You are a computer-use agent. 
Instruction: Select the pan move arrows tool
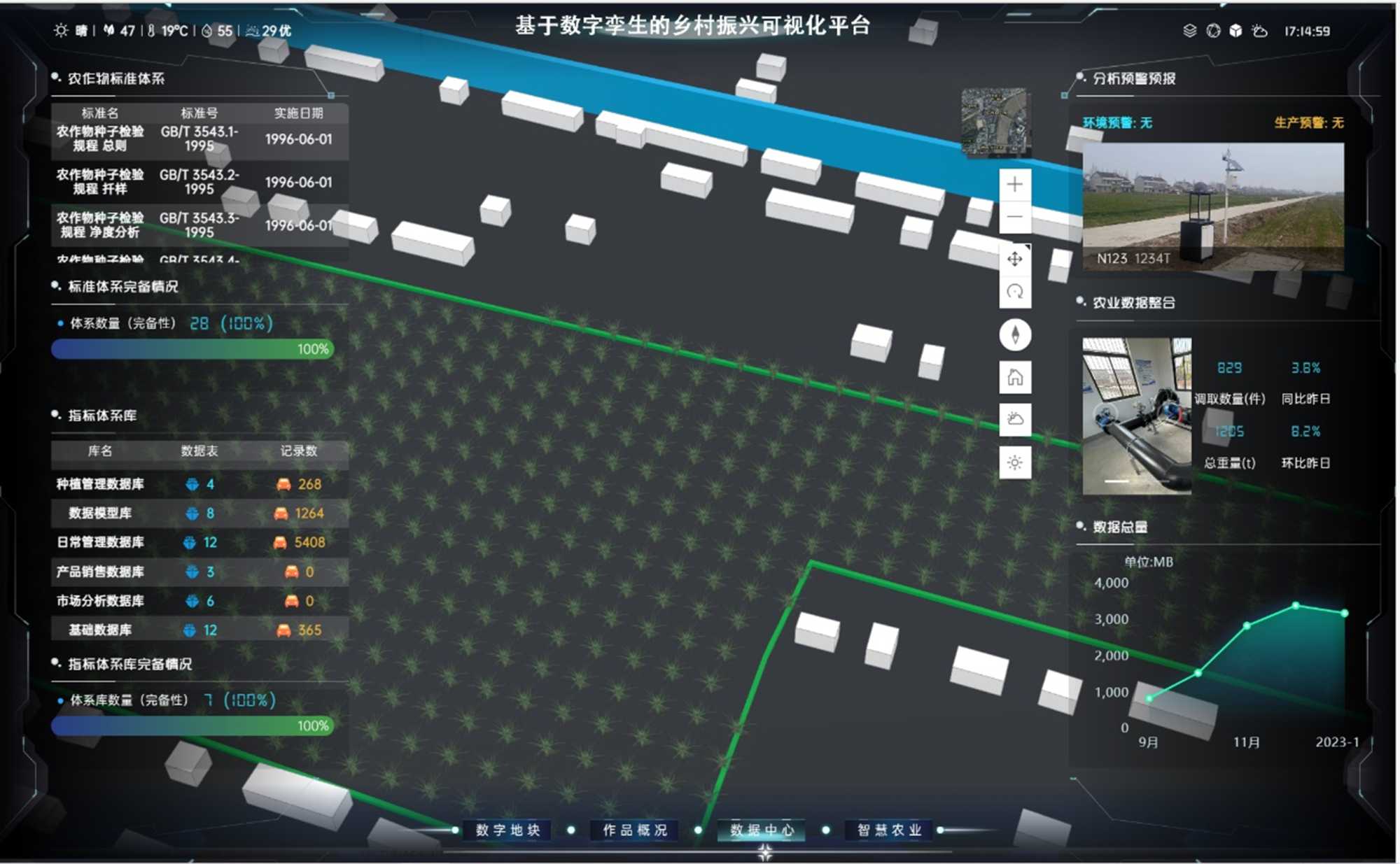coord(1014,260)
